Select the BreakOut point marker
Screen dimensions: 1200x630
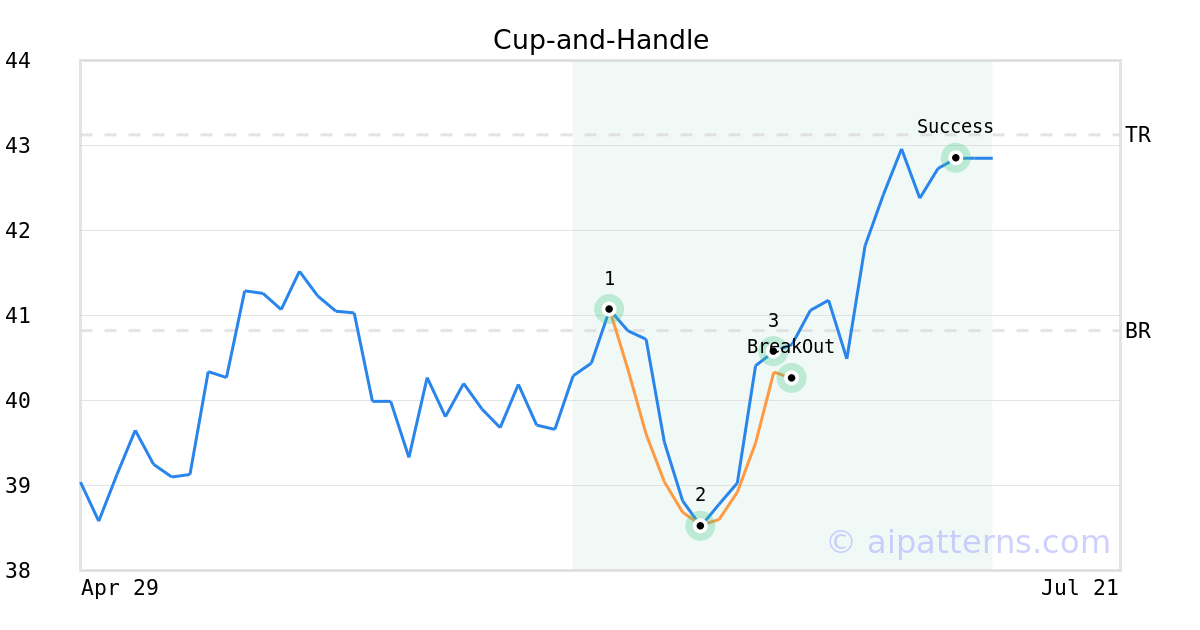pos(791,378)
